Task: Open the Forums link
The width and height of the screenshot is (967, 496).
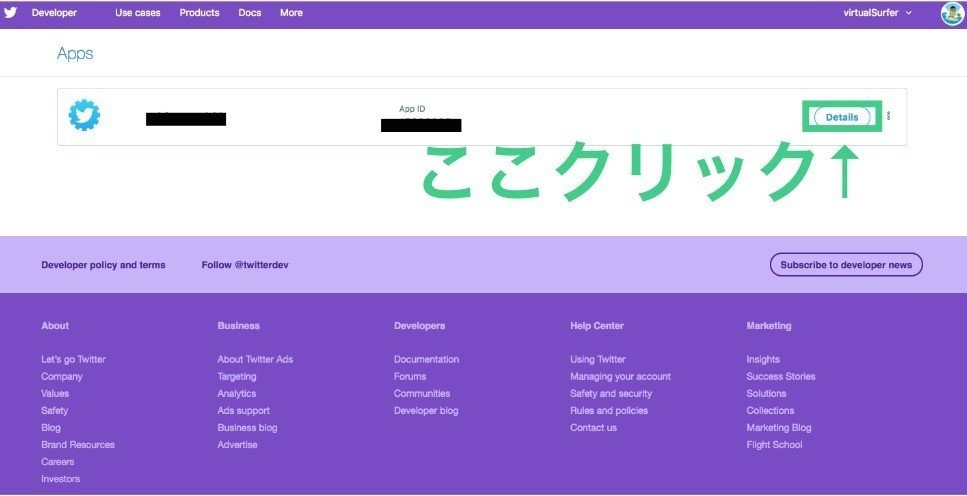Action: point(410,376)
